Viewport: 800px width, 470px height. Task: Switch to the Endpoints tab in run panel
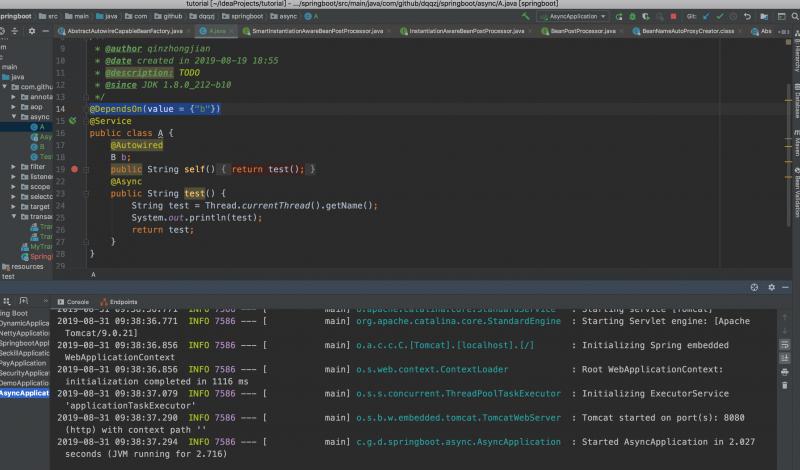[123, 301]
